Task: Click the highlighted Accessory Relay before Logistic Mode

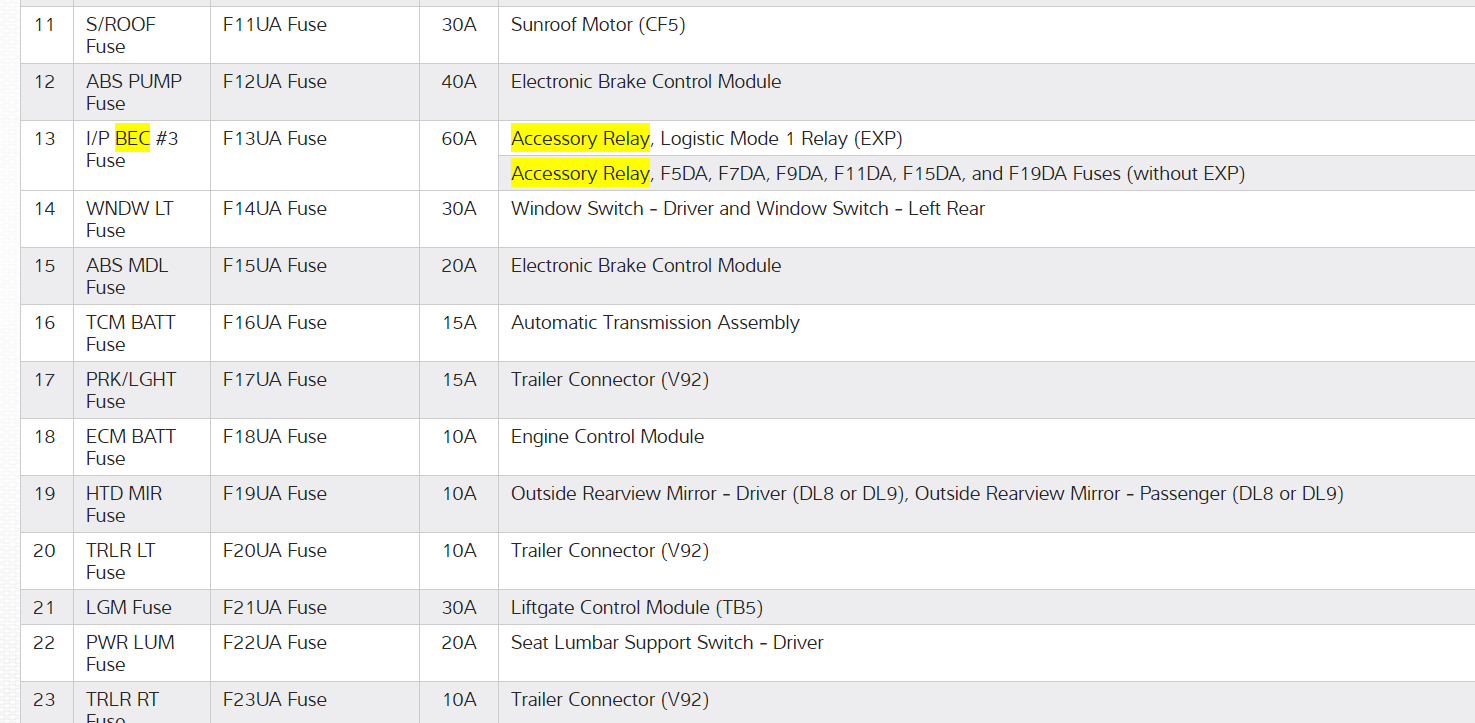Action: click(x=580, y=138)
